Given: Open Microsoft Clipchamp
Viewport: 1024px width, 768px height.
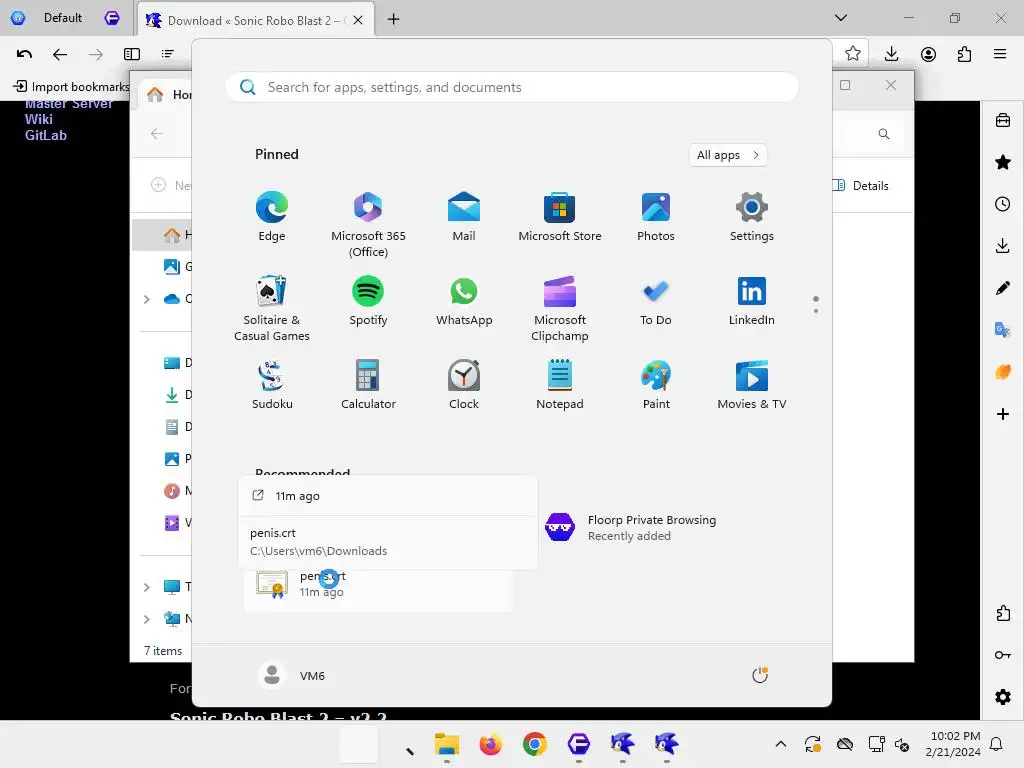Looking at the screenshot, I should pyautogui.click(x=560, y=308).
